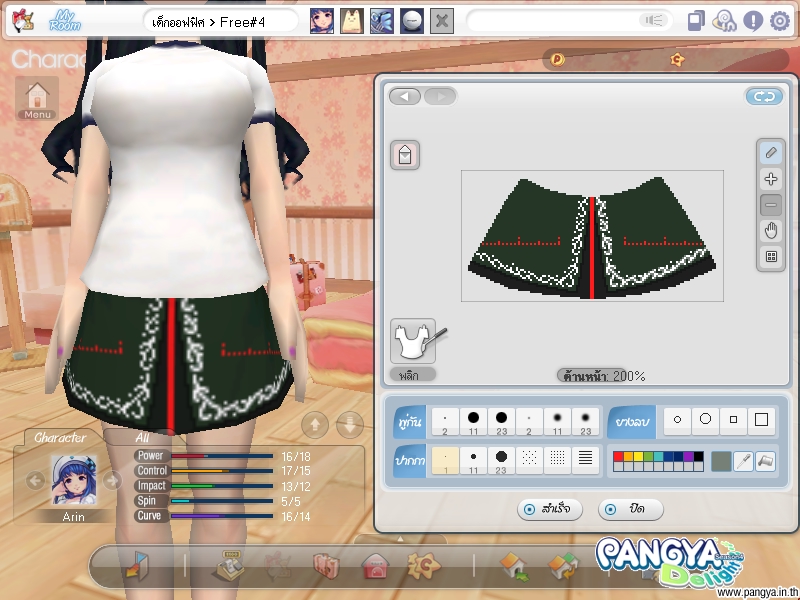The height and width of the screenshot is (600, 800).
Task: Select the tan cat avatar in top bar
Action: [352, 21]
